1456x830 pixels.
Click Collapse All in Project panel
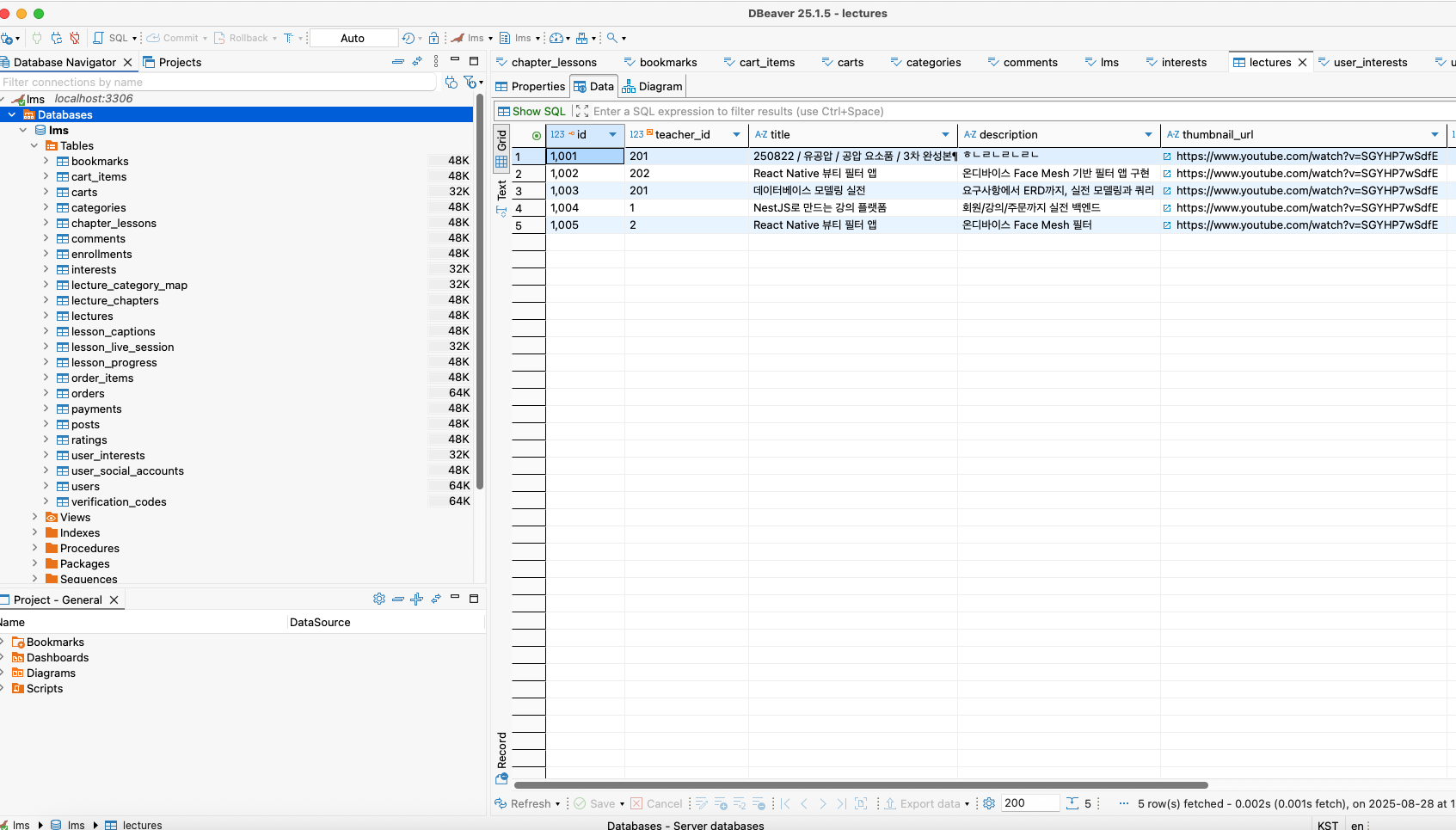click(x=397, y=599)
